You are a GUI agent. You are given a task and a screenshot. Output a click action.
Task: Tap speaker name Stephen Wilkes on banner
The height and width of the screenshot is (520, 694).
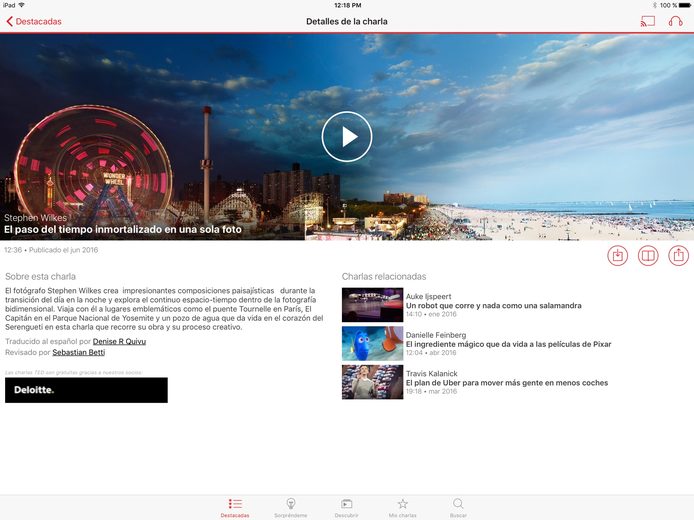[35, 218]
